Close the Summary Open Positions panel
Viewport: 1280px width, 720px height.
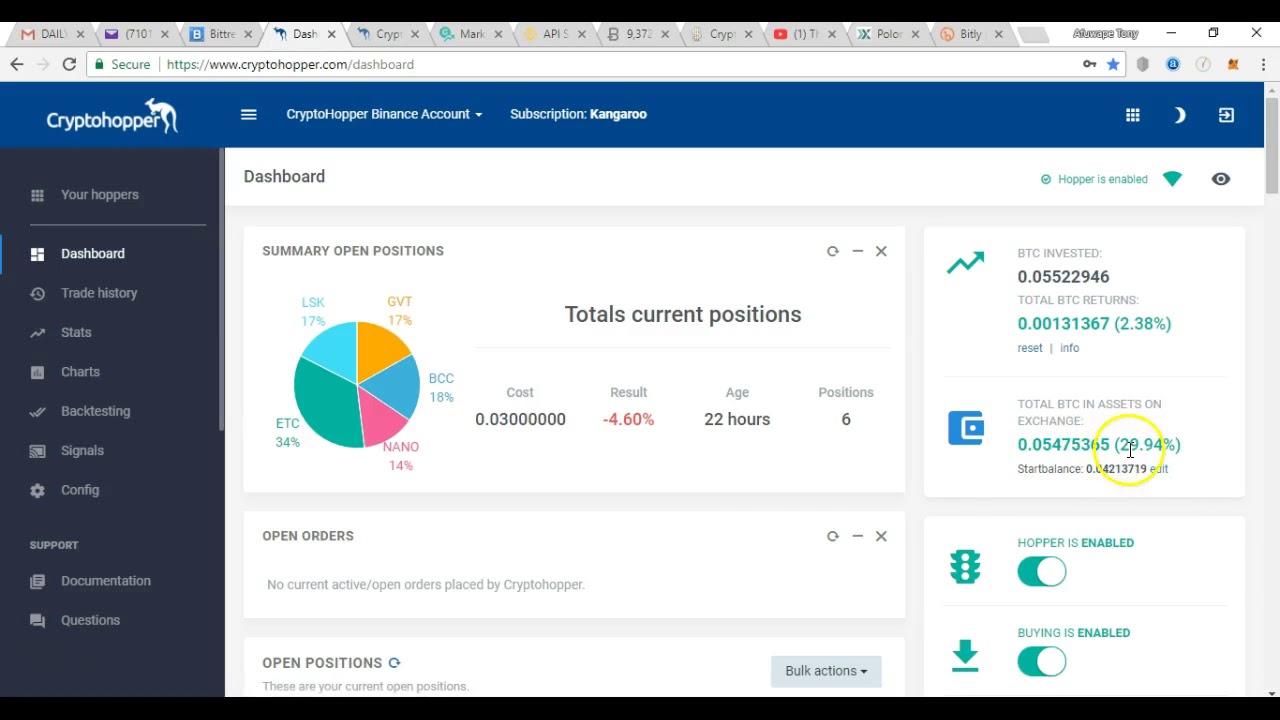(881, 251)
